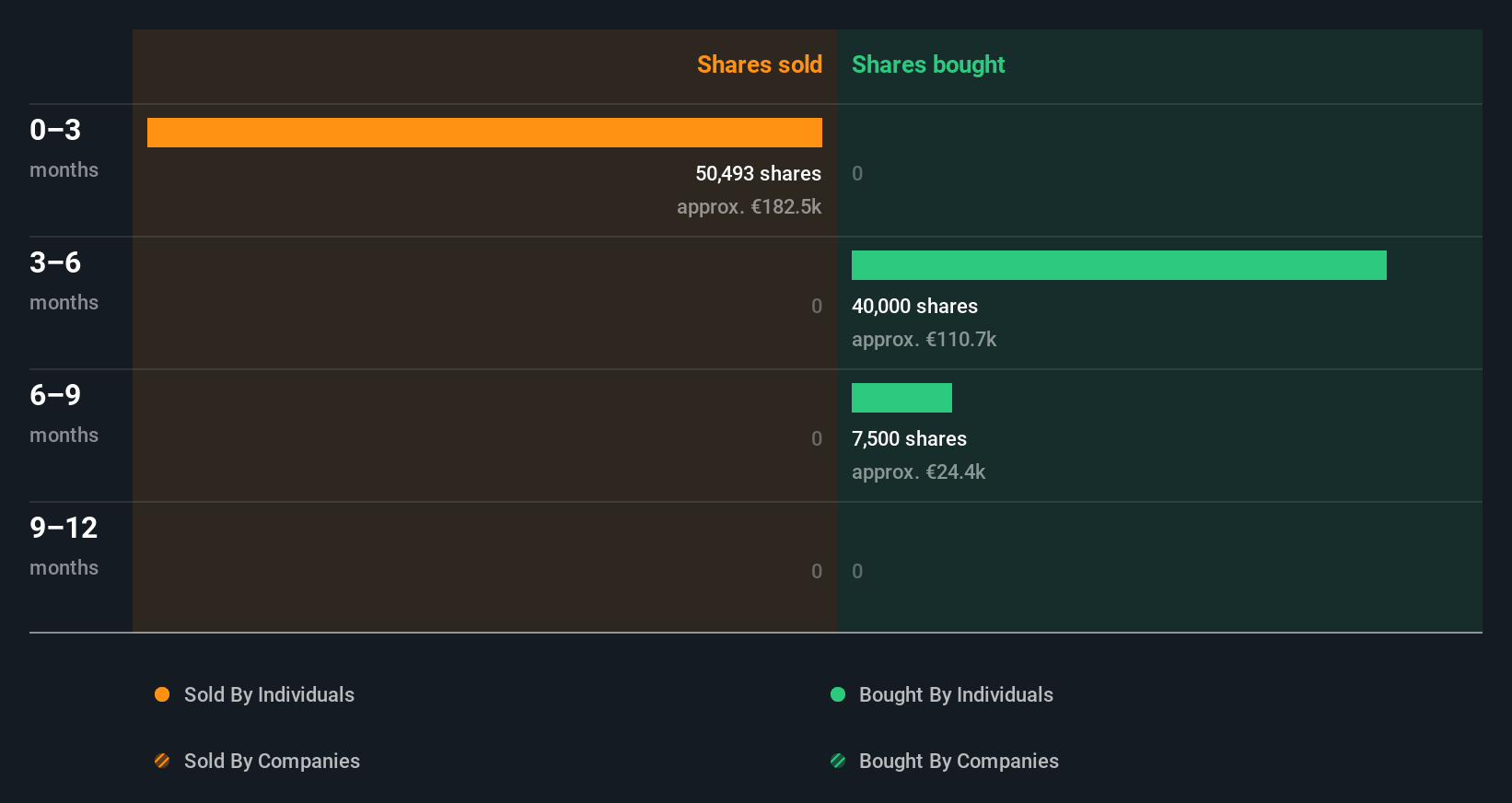Screen dimensions: 1512x803
Task: Click the 9–12 months row label
Action: (x=64, y=545)
